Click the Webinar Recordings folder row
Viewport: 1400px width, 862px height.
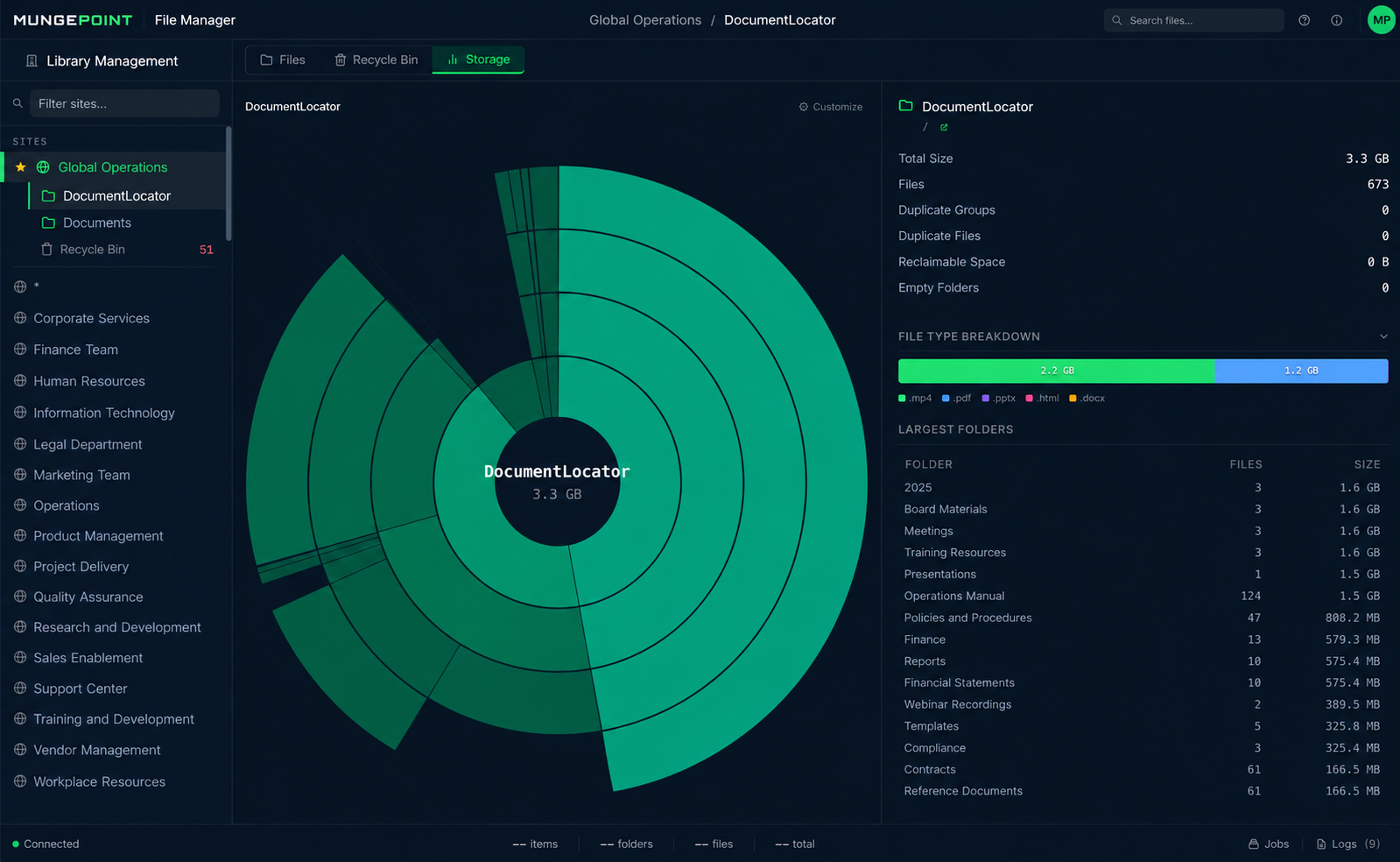click(x=1143, y=704)
